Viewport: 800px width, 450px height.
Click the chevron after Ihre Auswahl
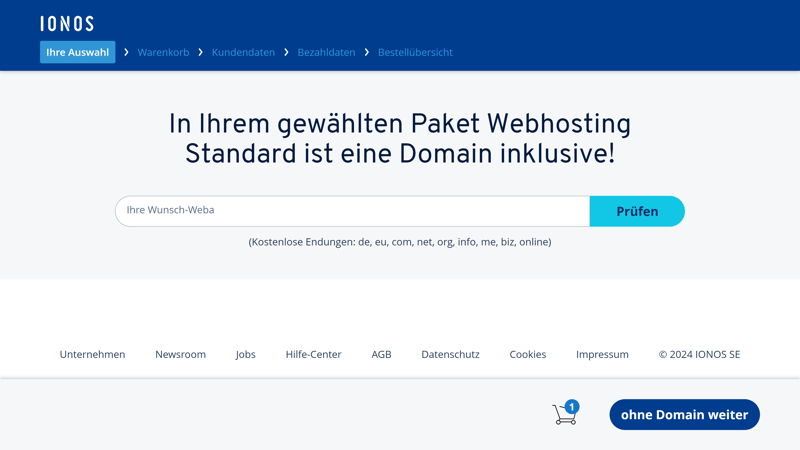(126, 52)
